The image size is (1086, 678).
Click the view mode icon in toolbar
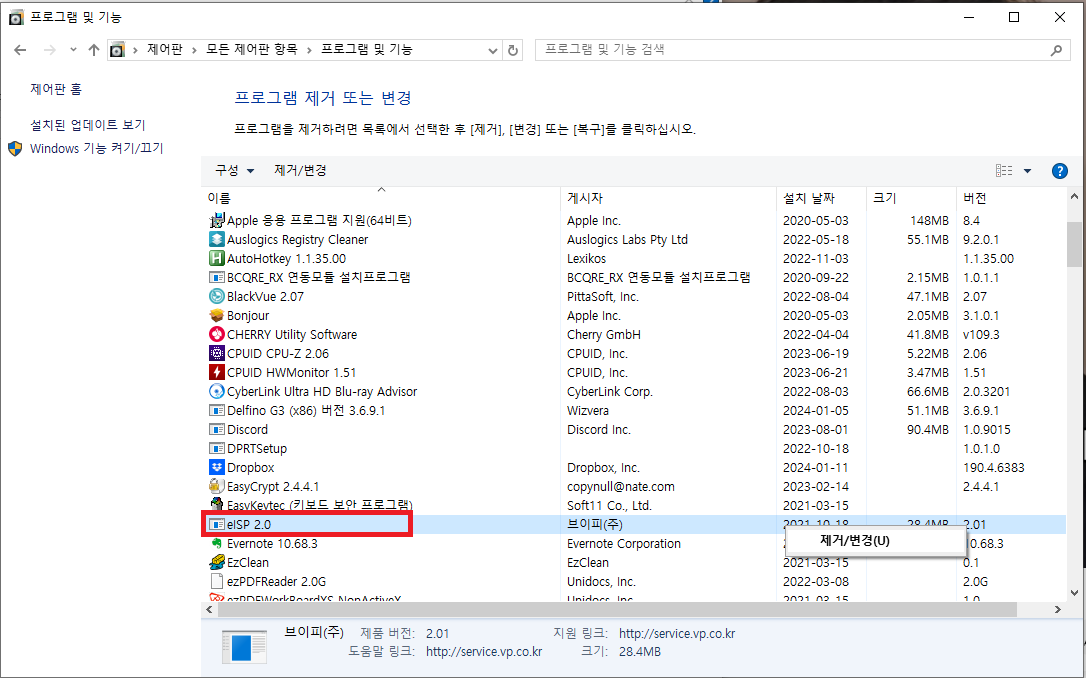(1004, 171)
